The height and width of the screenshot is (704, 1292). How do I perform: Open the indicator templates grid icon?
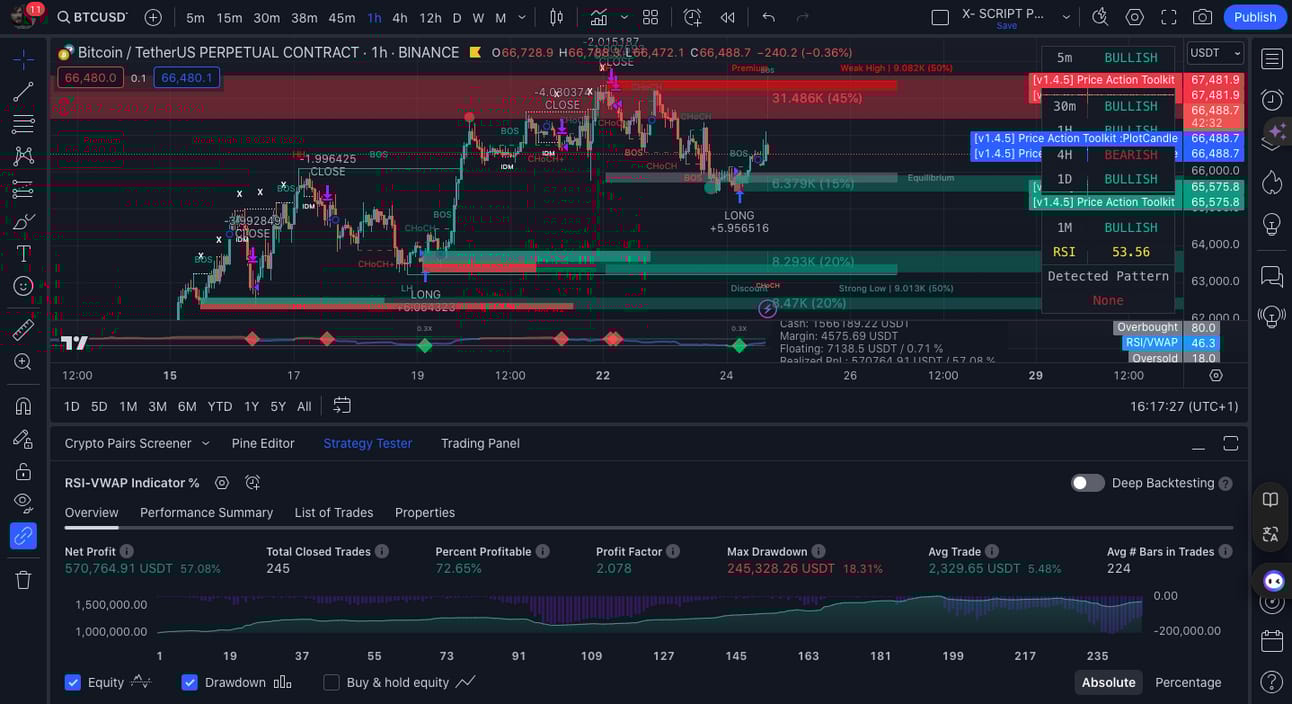pos(650,17)
